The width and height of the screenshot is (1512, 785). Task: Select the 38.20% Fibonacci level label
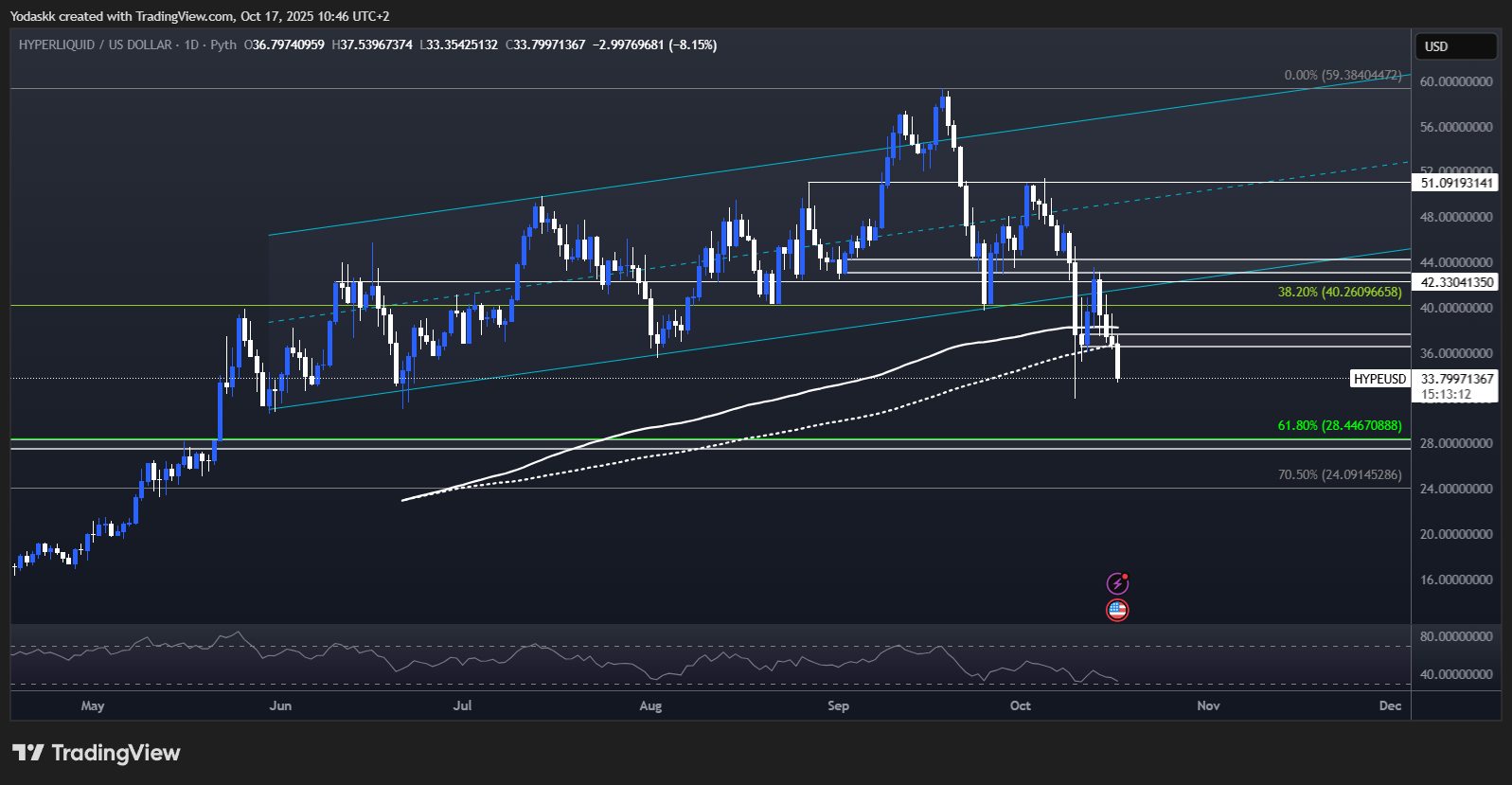(x=1339, y=293)
